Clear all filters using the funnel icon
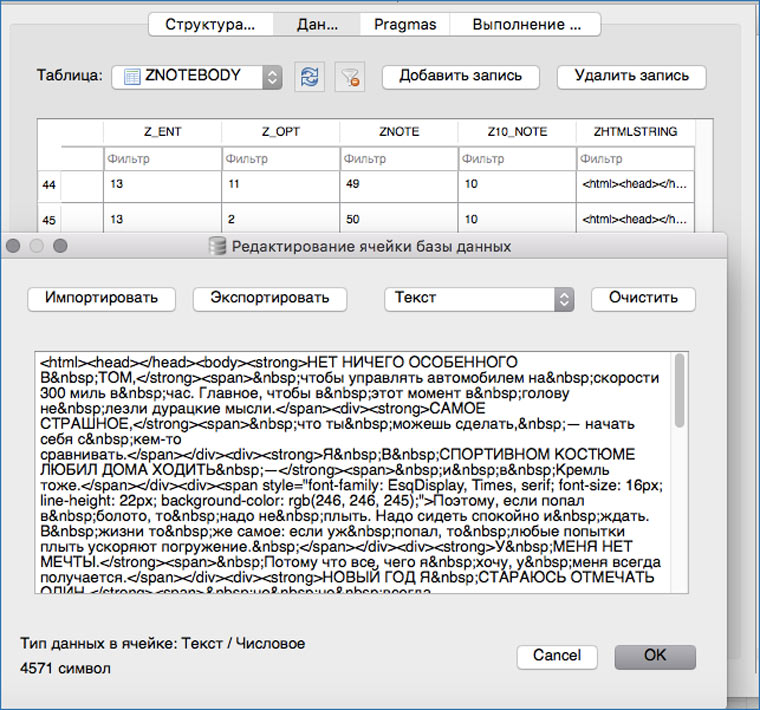The height and width of the screenshot is (710, 760). tap(349, 77)
